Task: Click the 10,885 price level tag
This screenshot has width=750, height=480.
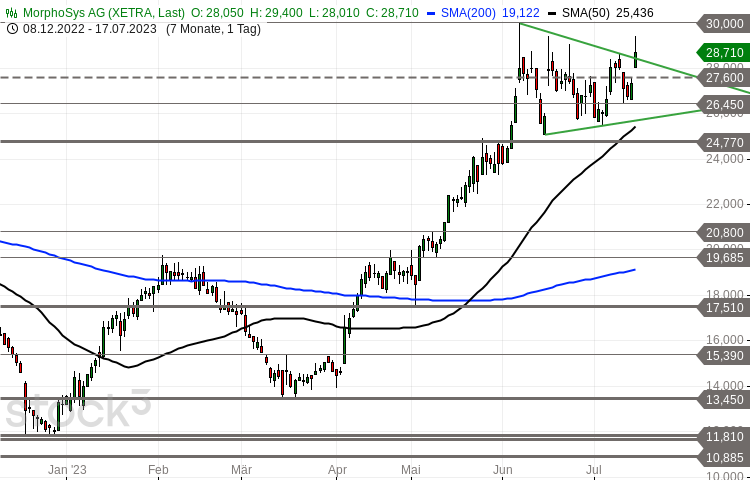Action: tap(724, 458)
